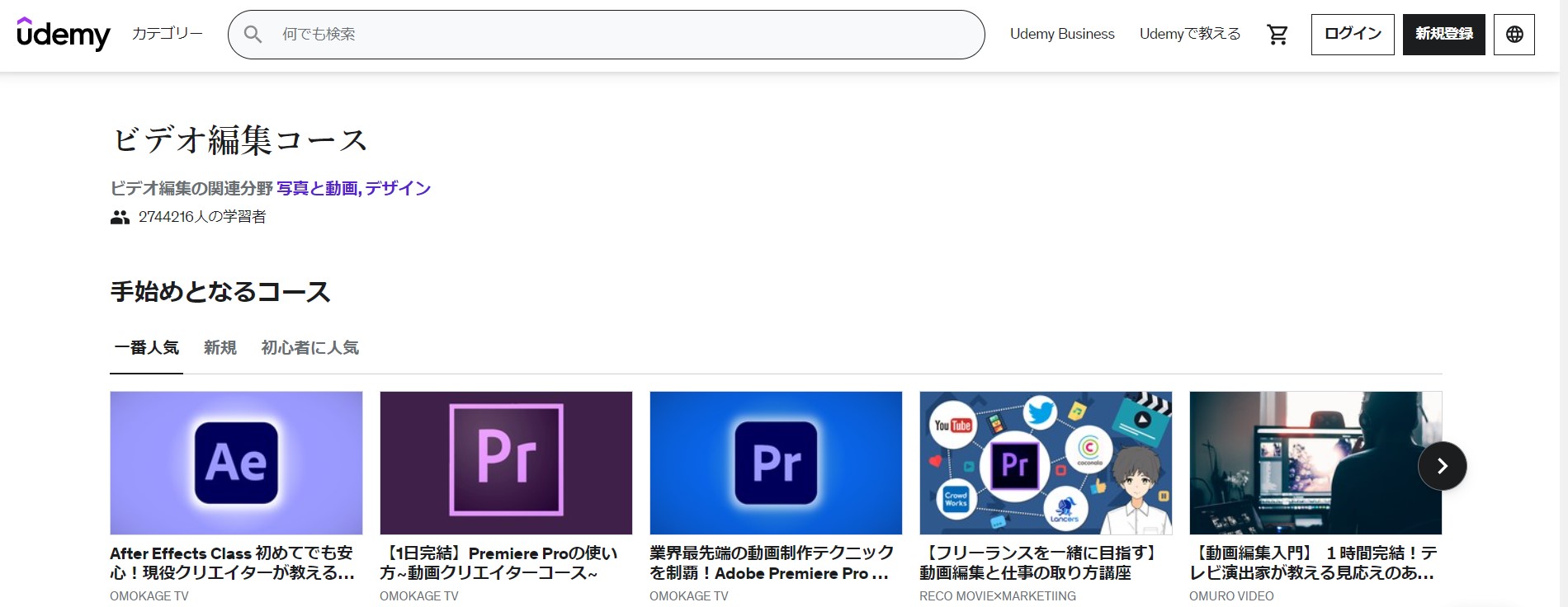Click the 業界最先端の動画制作テクニック course title
Image resolution: width=1568 pixels, height=607 pixels.
point(772,562)
